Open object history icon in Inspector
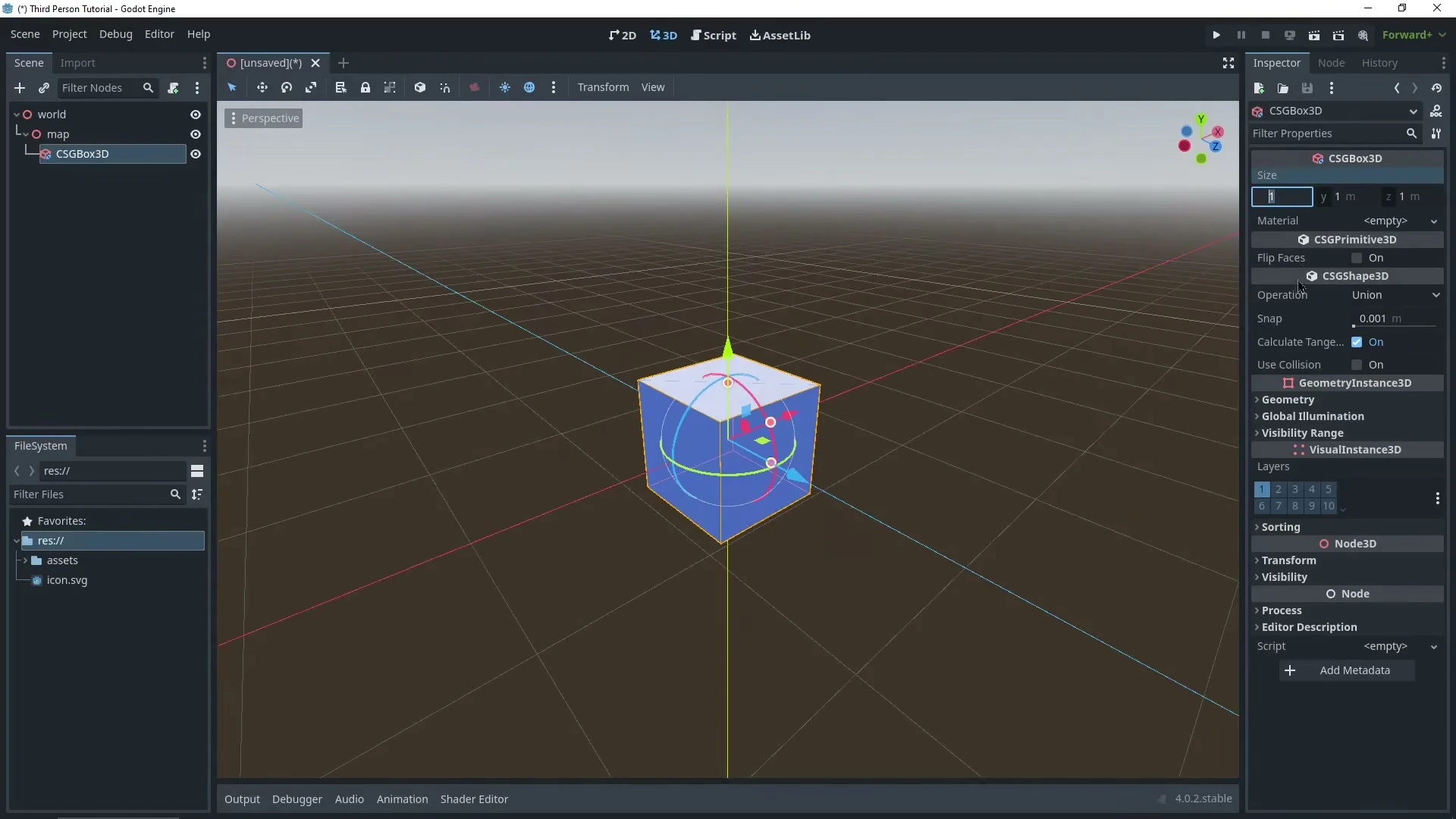Viewport: 1456px width, 819px height. click(1437, 88)
